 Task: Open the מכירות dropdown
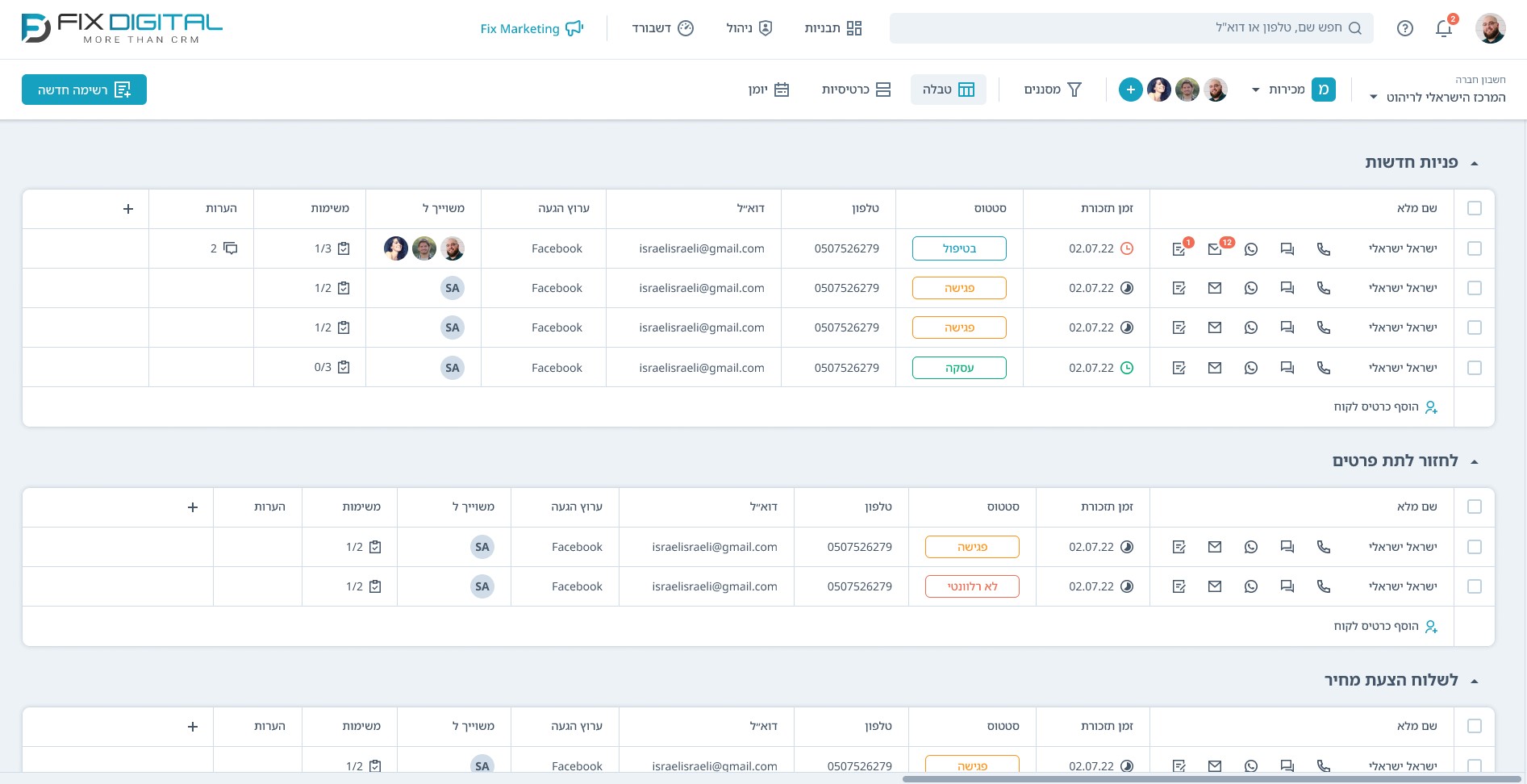click(1293, 90)
